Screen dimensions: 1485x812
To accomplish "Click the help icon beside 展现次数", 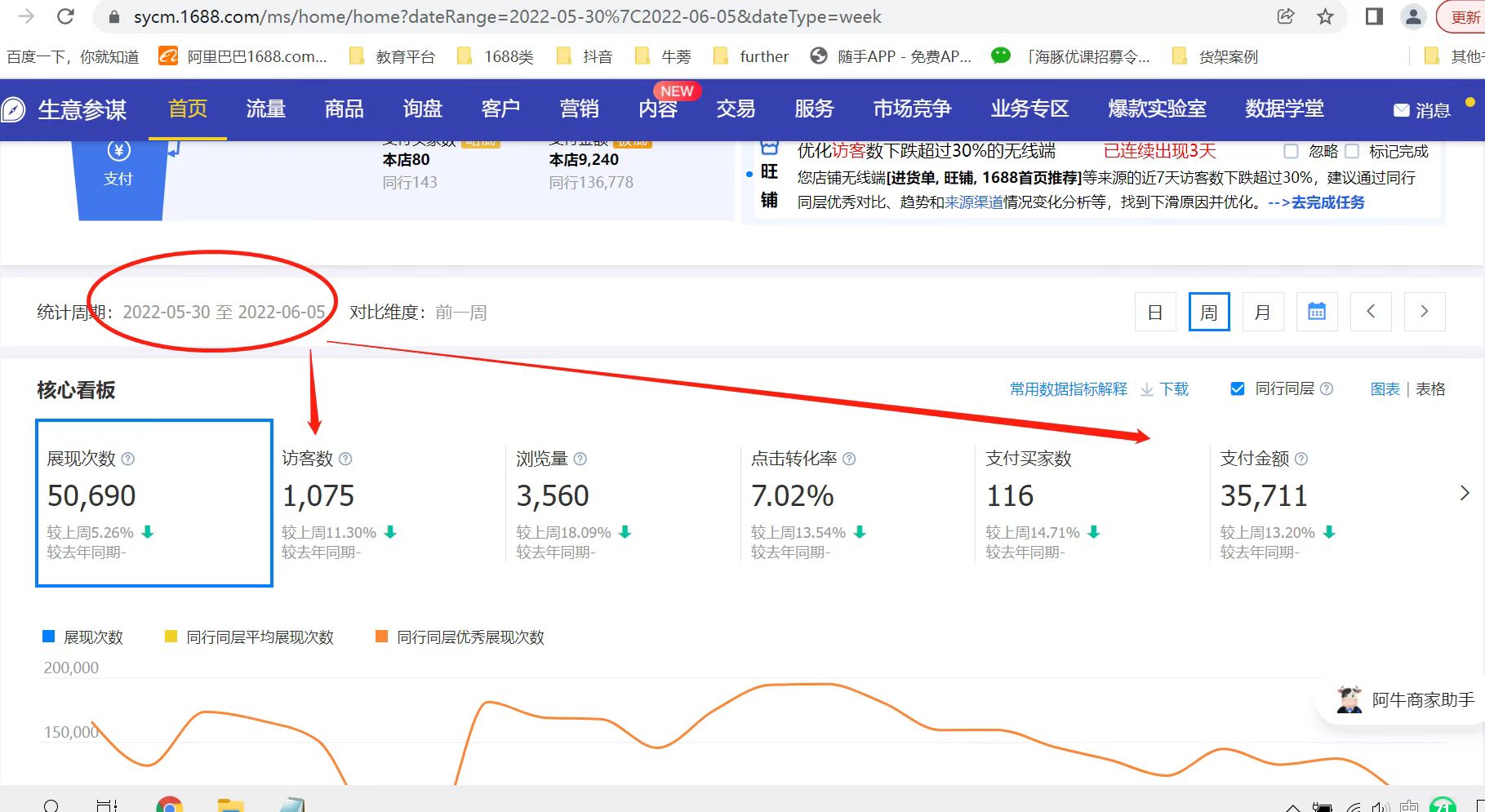I will coord(128,459).
